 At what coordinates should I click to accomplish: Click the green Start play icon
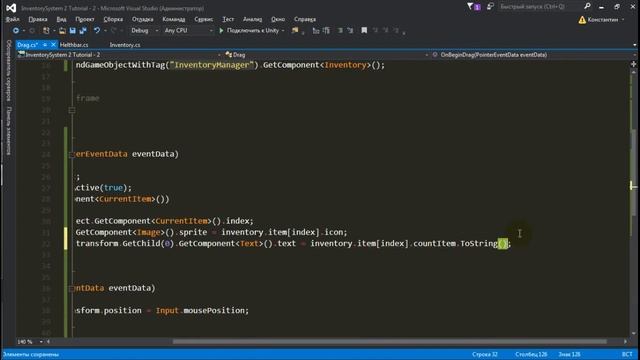221,31
